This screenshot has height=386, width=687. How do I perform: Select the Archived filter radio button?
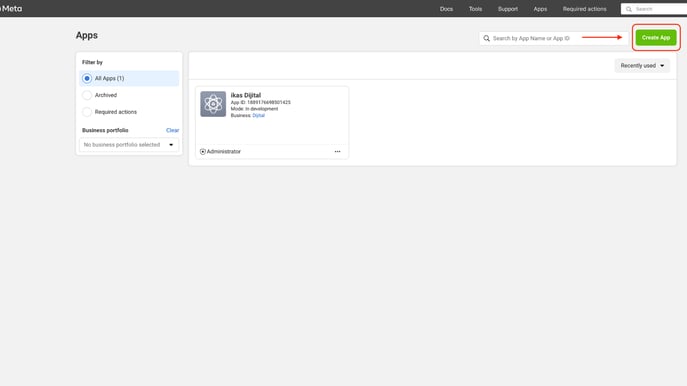point(87,95)
